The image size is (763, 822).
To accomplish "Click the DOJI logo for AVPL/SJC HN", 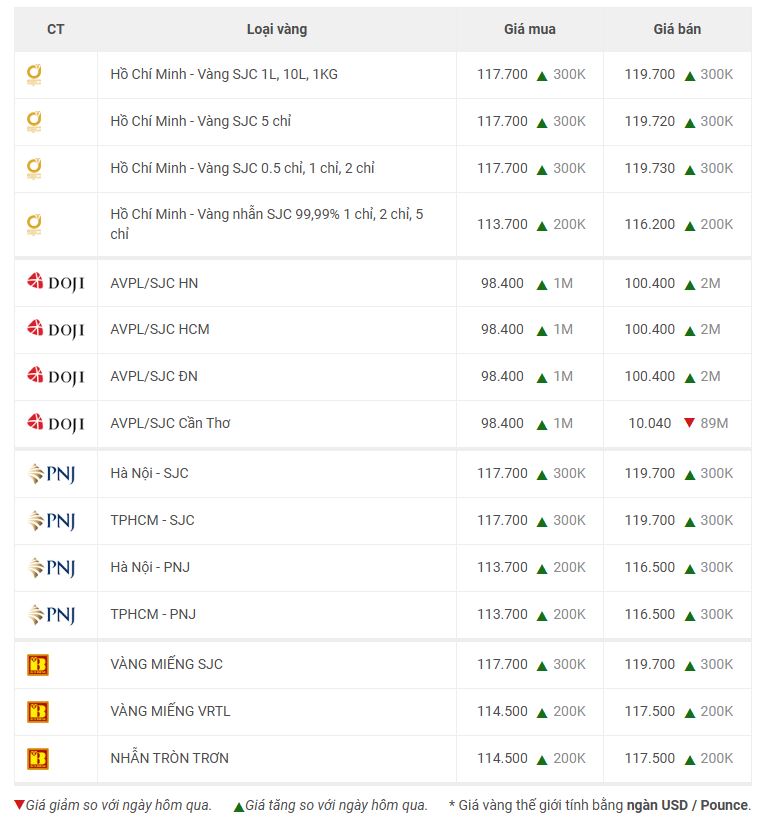I will 55,283.
